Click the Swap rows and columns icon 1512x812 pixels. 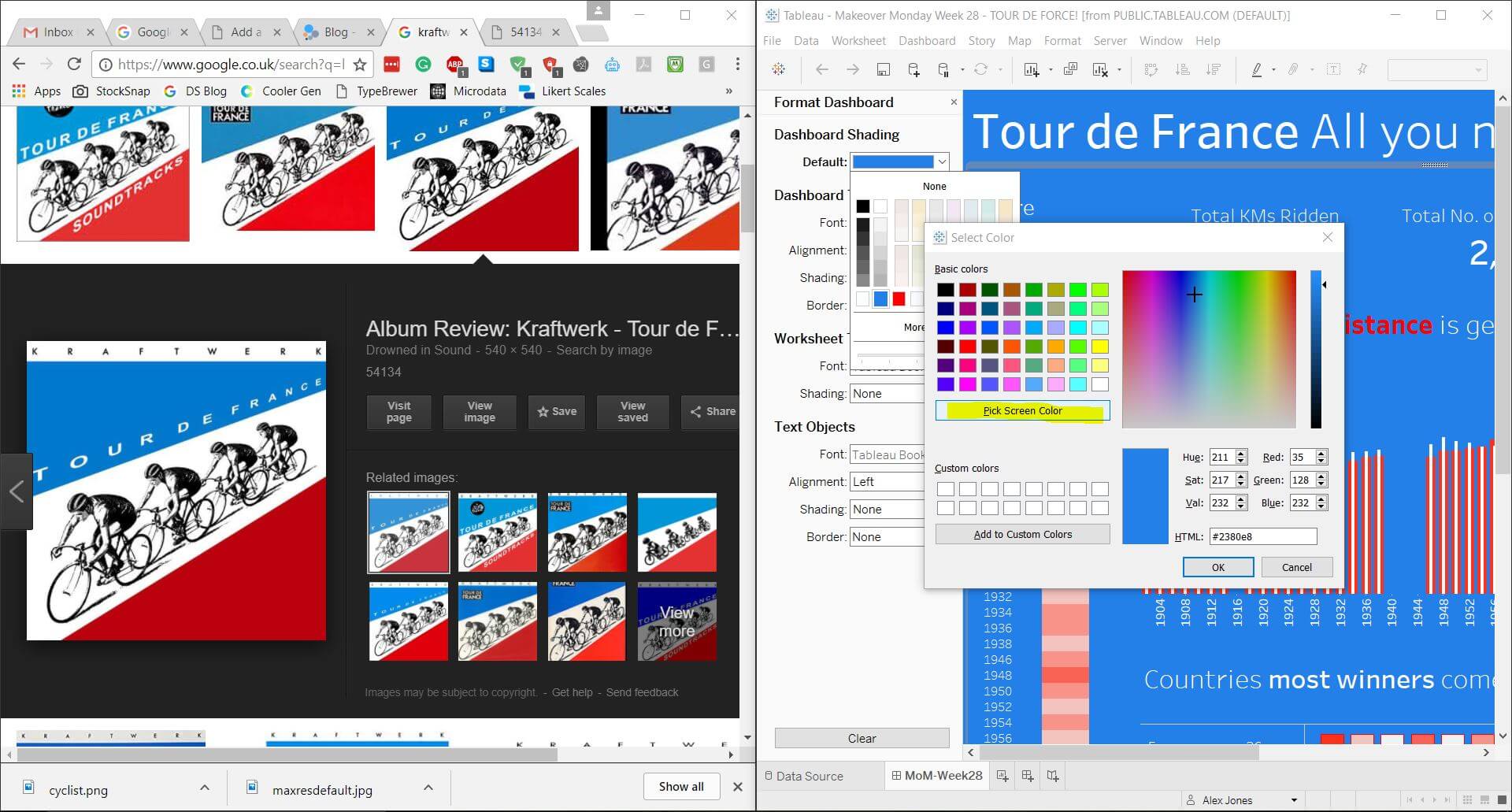pos(1151,69)
